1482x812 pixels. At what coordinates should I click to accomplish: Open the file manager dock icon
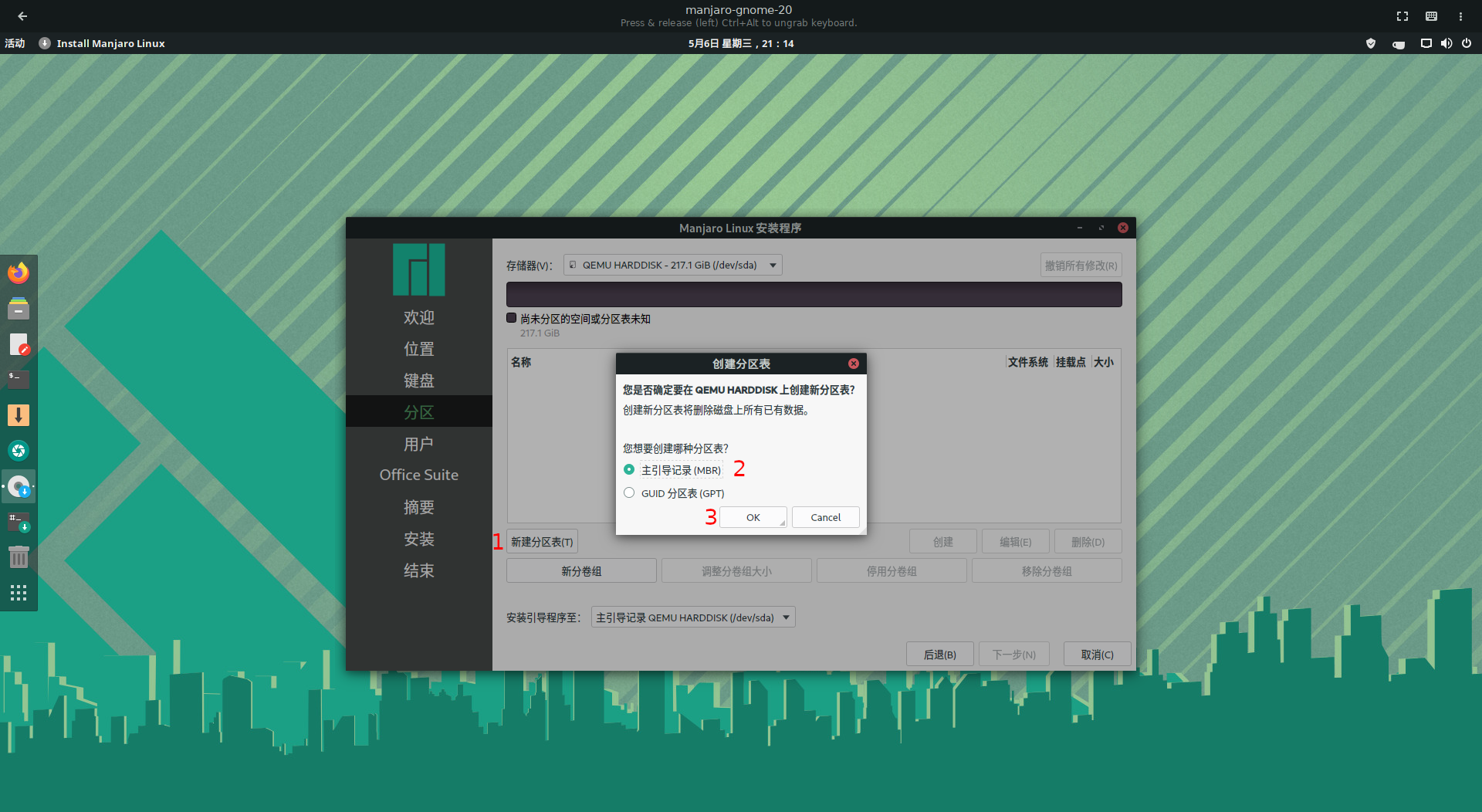[x=19, y=309]
